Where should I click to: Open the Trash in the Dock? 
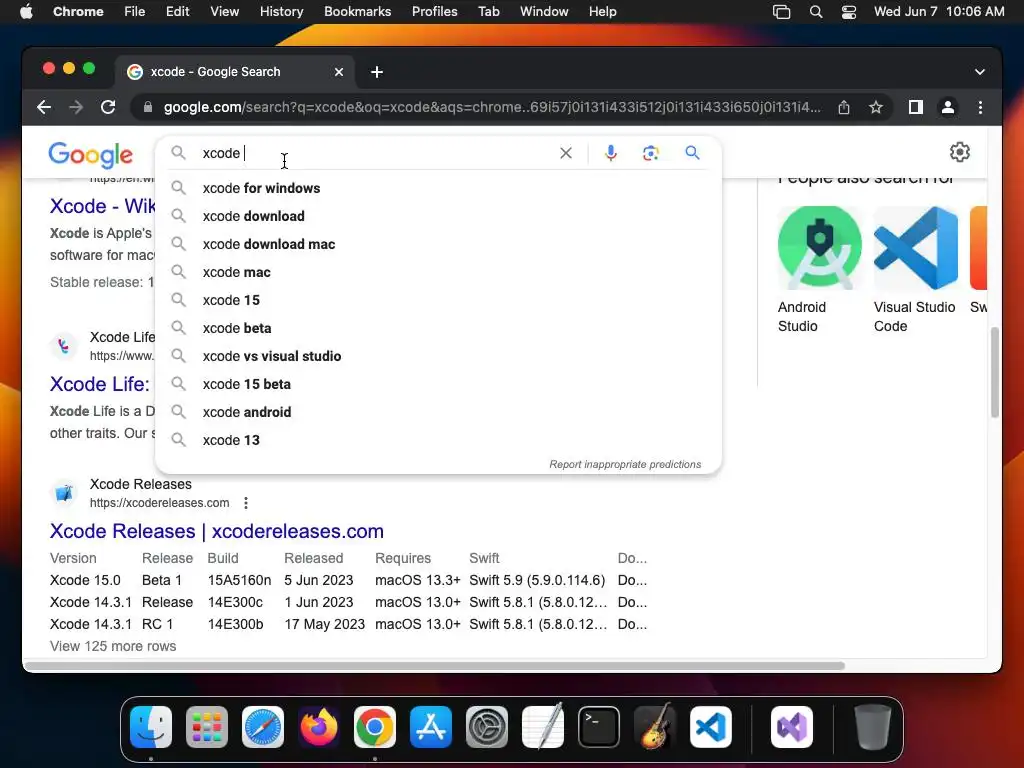873,727
